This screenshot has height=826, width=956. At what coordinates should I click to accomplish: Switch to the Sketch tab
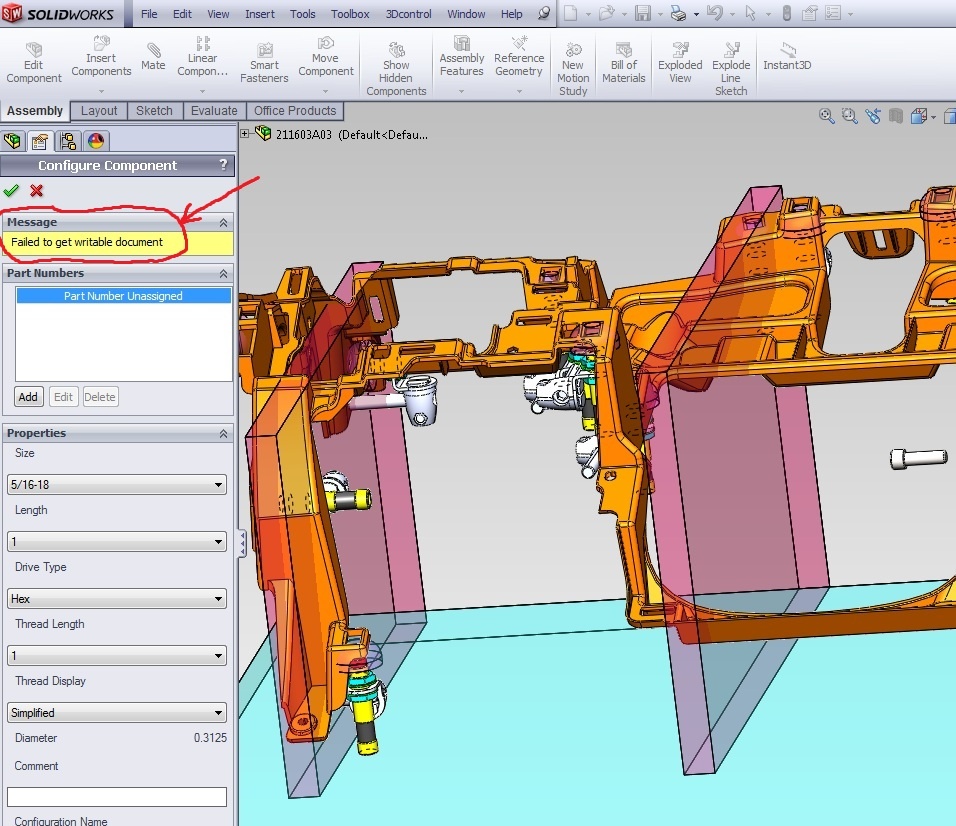pyautogui.click(x=154, y=111)
